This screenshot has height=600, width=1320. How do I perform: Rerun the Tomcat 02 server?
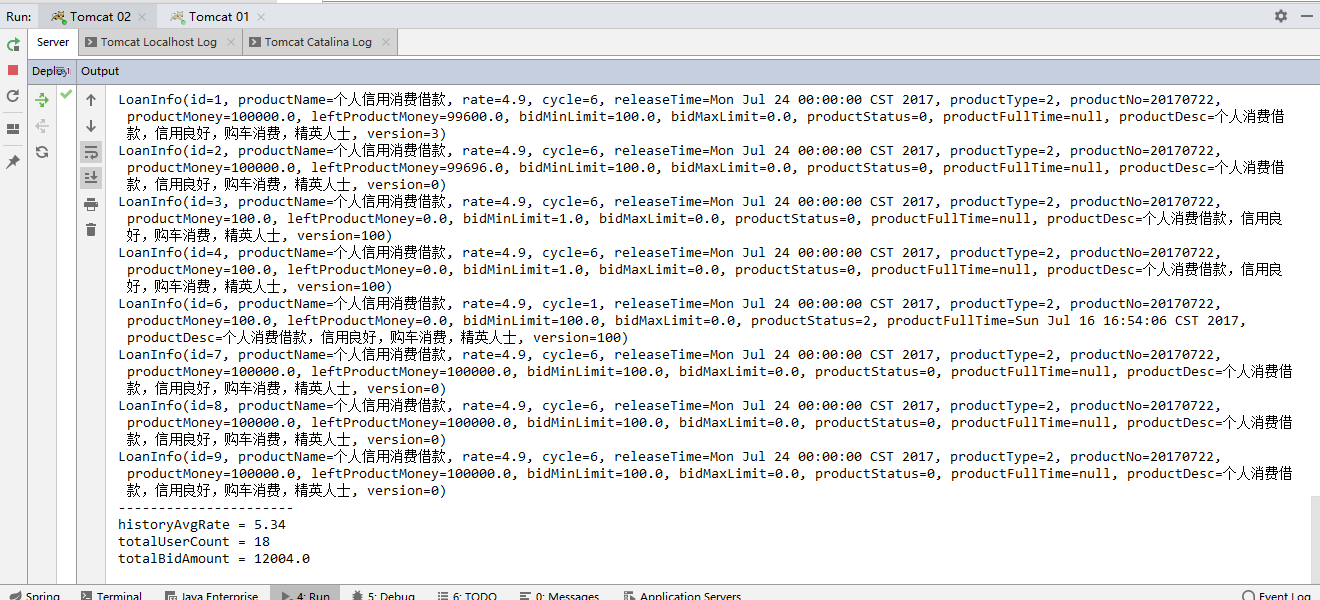[x=13, y=44]
